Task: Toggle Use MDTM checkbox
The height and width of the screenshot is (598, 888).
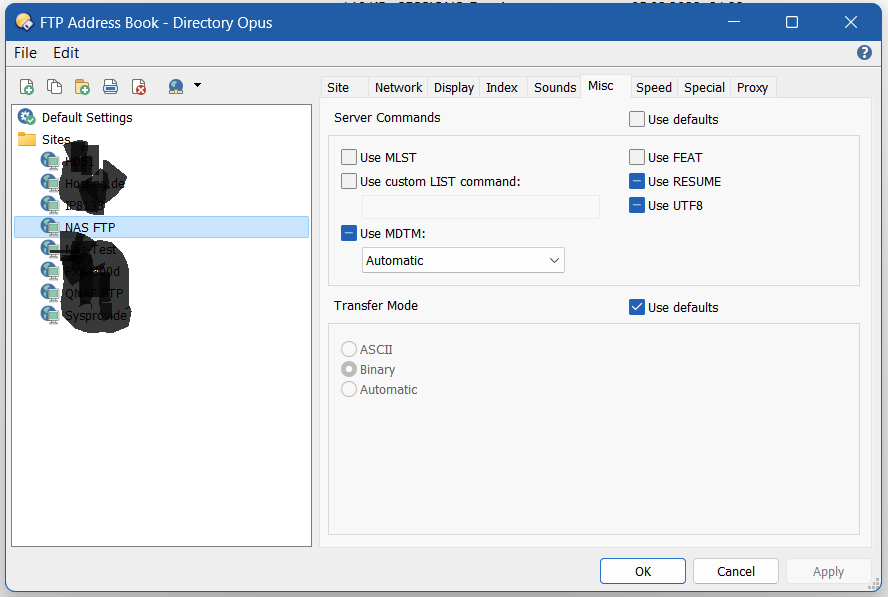Action: [x=349, y=233]
